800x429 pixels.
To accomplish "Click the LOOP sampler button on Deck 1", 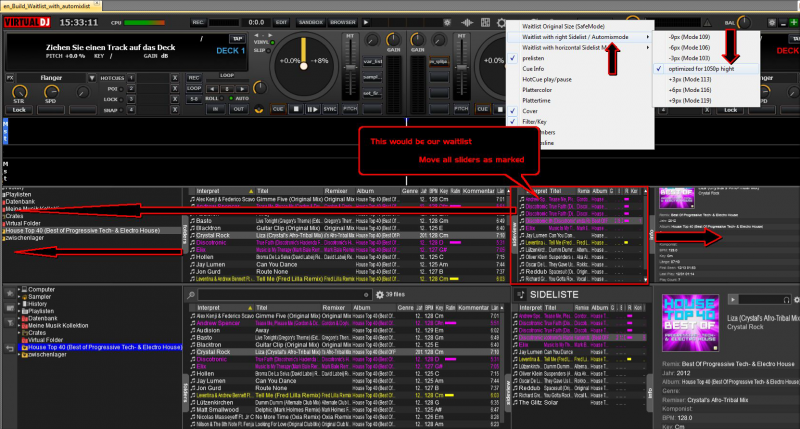I will [x=194, y=88].
